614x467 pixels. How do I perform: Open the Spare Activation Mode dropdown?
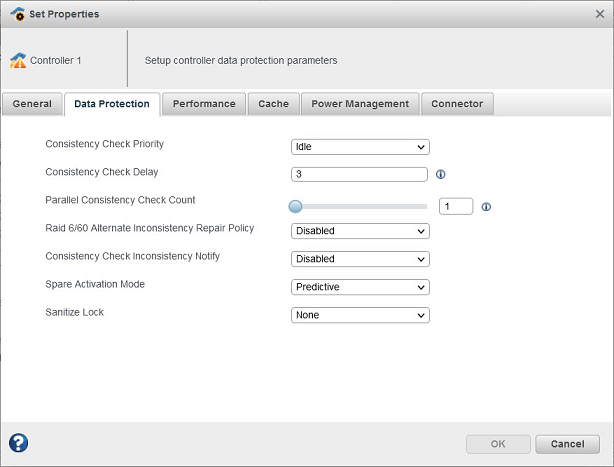(x=360, y=287)
